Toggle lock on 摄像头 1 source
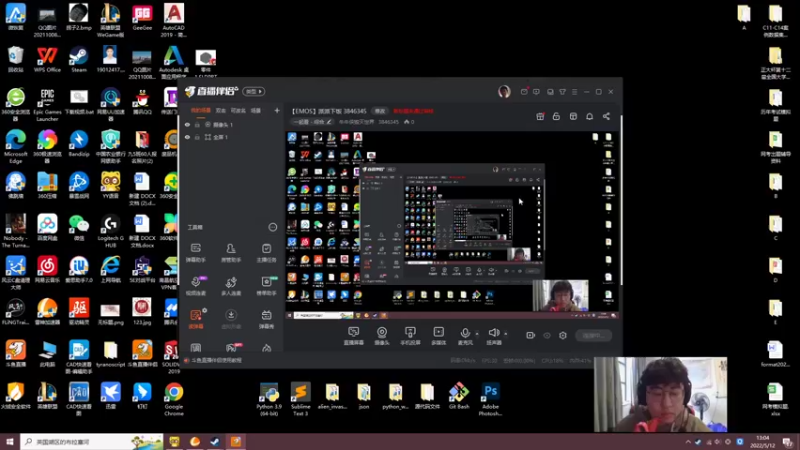800x450 pixels. click(x=197, y=124)
